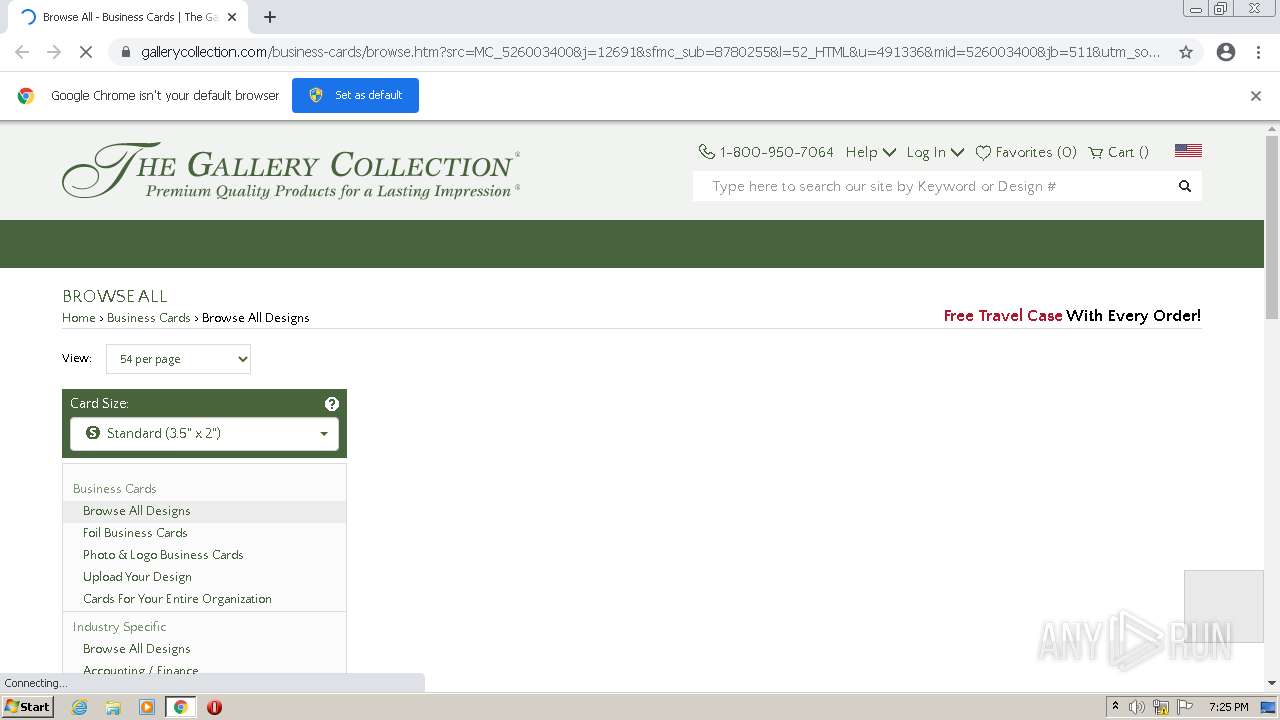Image resolution: width=1280 pixels, height=720 pixels.
Task: Close the Browse All browser tab
Action: pos(232,17)
